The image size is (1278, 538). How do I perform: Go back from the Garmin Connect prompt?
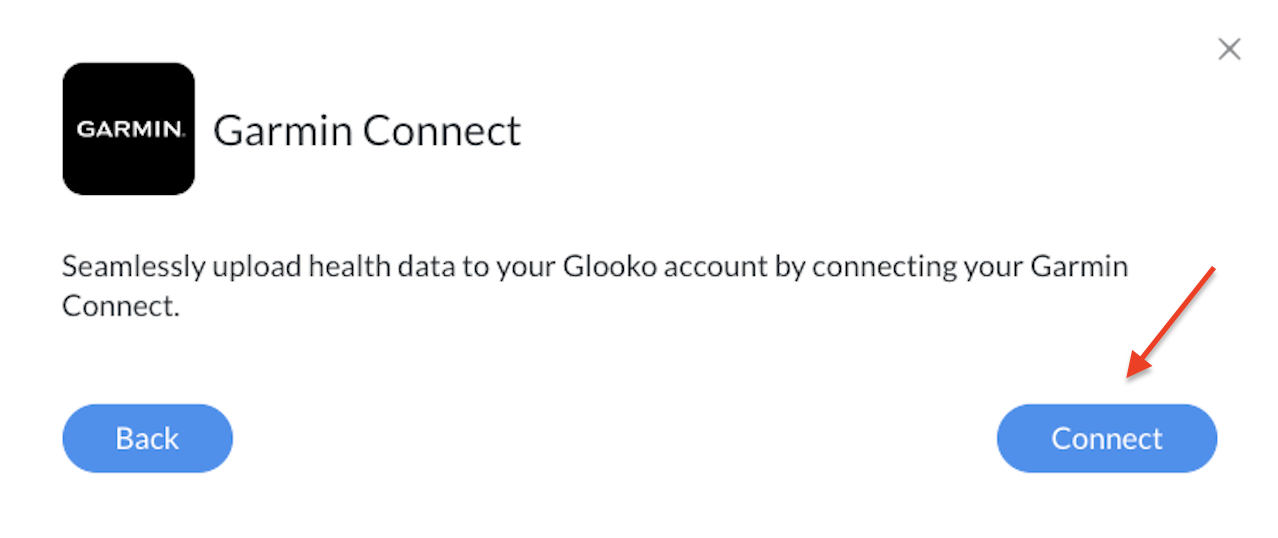[x=147, y=438]
